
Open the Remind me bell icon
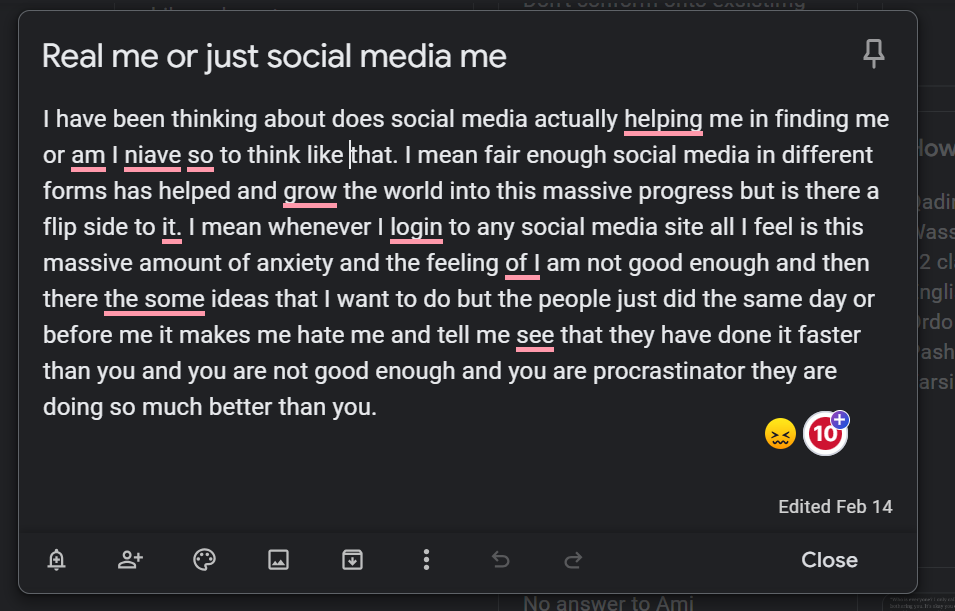tap(57, 559)
